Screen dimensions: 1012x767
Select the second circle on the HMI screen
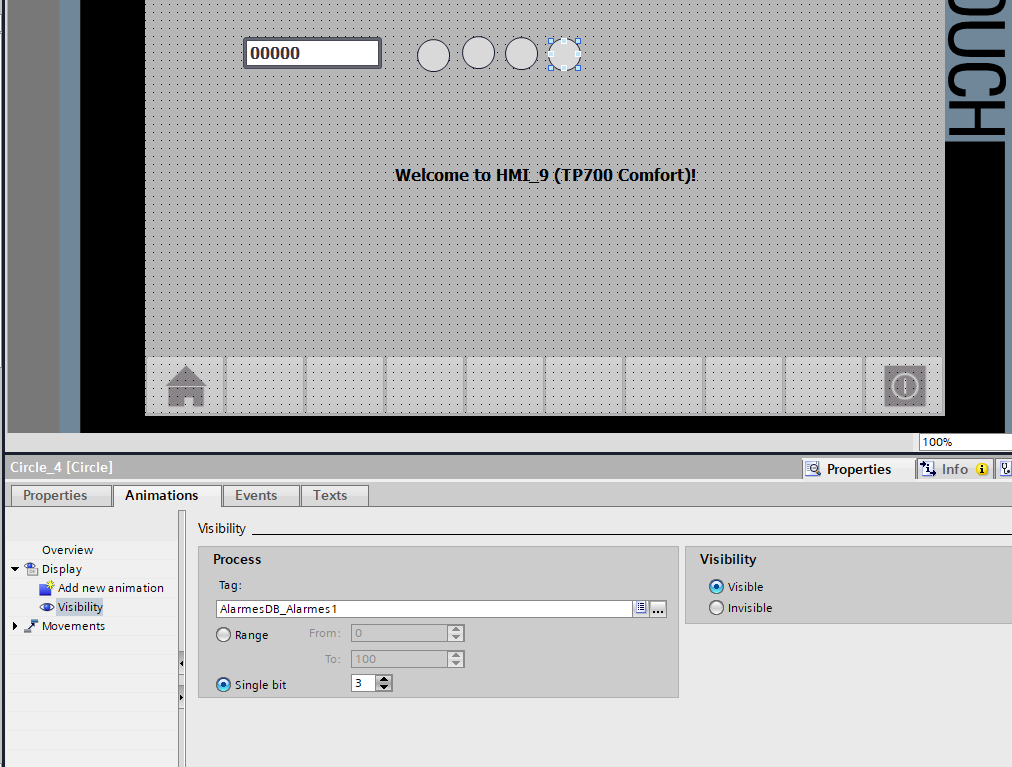coord(478,53)
